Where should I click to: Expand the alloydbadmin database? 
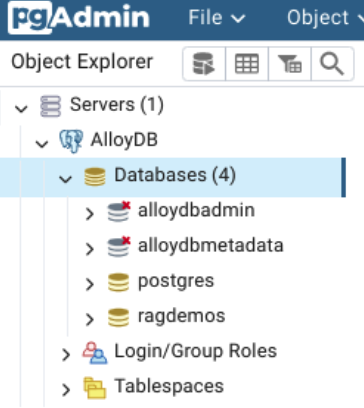[89, 214]
